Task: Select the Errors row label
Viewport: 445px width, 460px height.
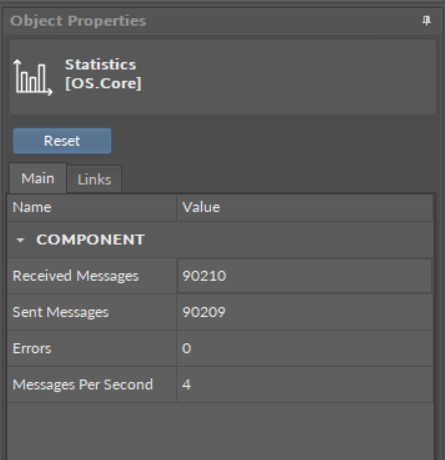Action: click(32, 349)
